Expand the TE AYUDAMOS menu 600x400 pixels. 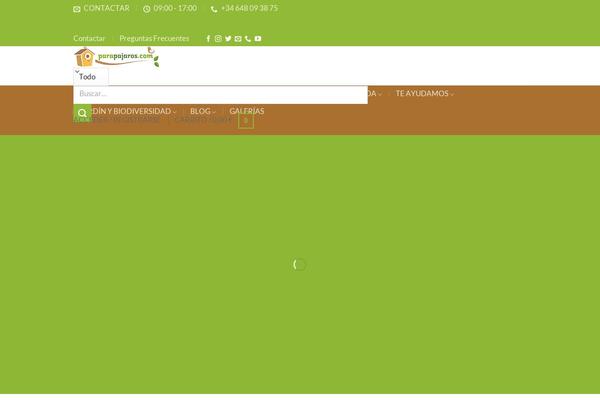pyautogui.click(x=424, y=93)
